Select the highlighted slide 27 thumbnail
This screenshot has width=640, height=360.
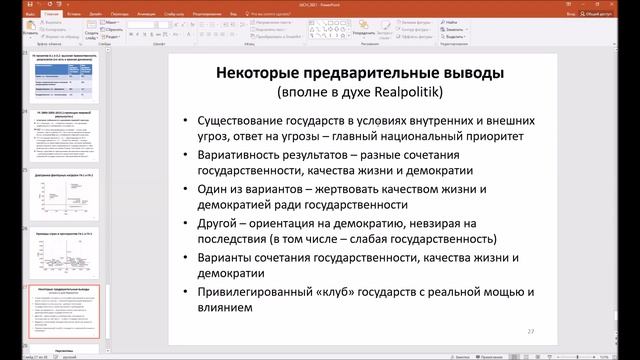point(64,312)
